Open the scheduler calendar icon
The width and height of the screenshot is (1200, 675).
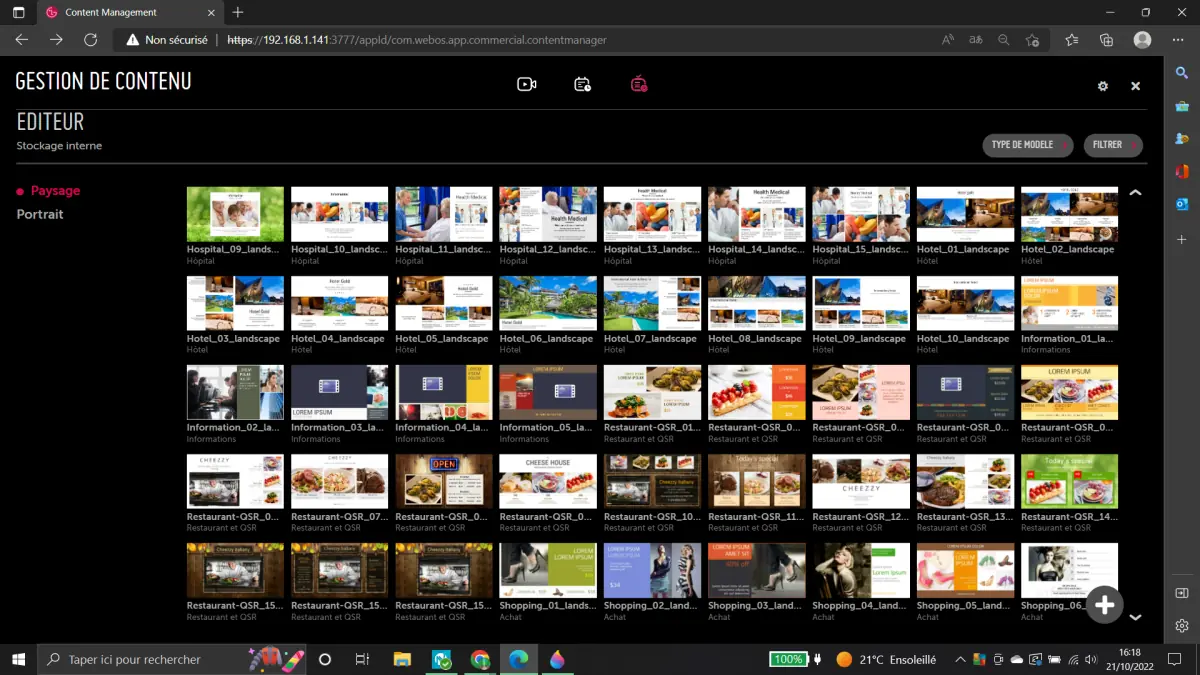point(583,84)
